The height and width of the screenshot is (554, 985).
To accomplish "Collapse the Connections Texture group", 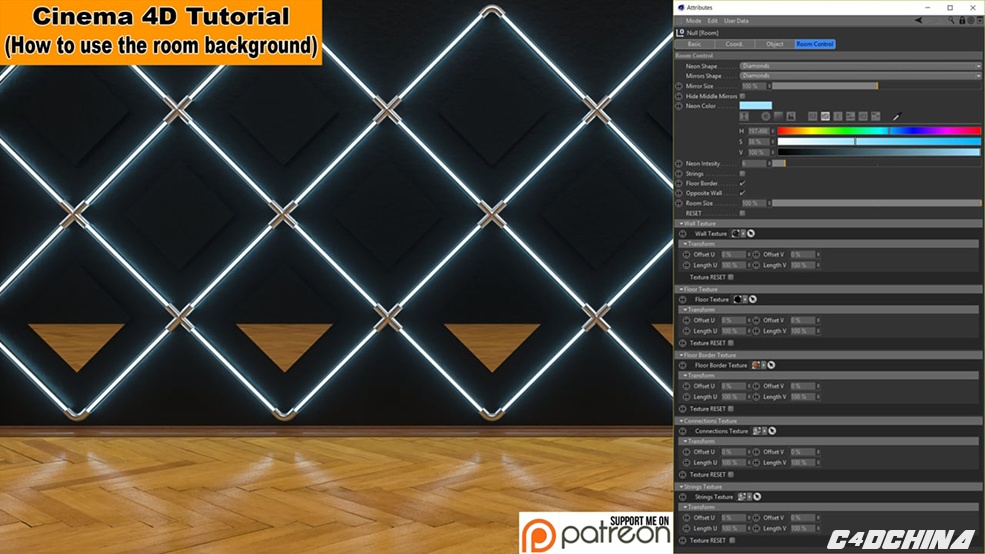I will click(x=681, y=421).
